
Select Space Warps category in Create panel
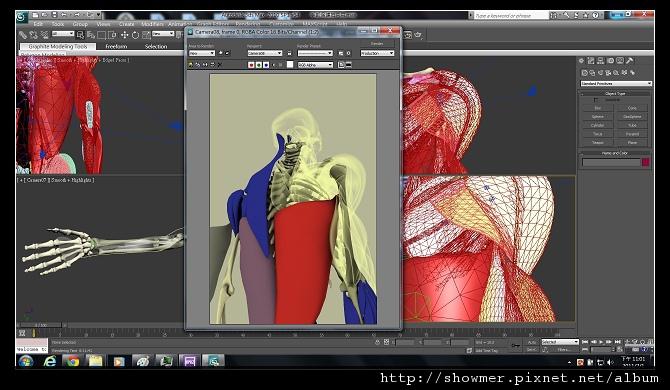click(x=624, y=73)
